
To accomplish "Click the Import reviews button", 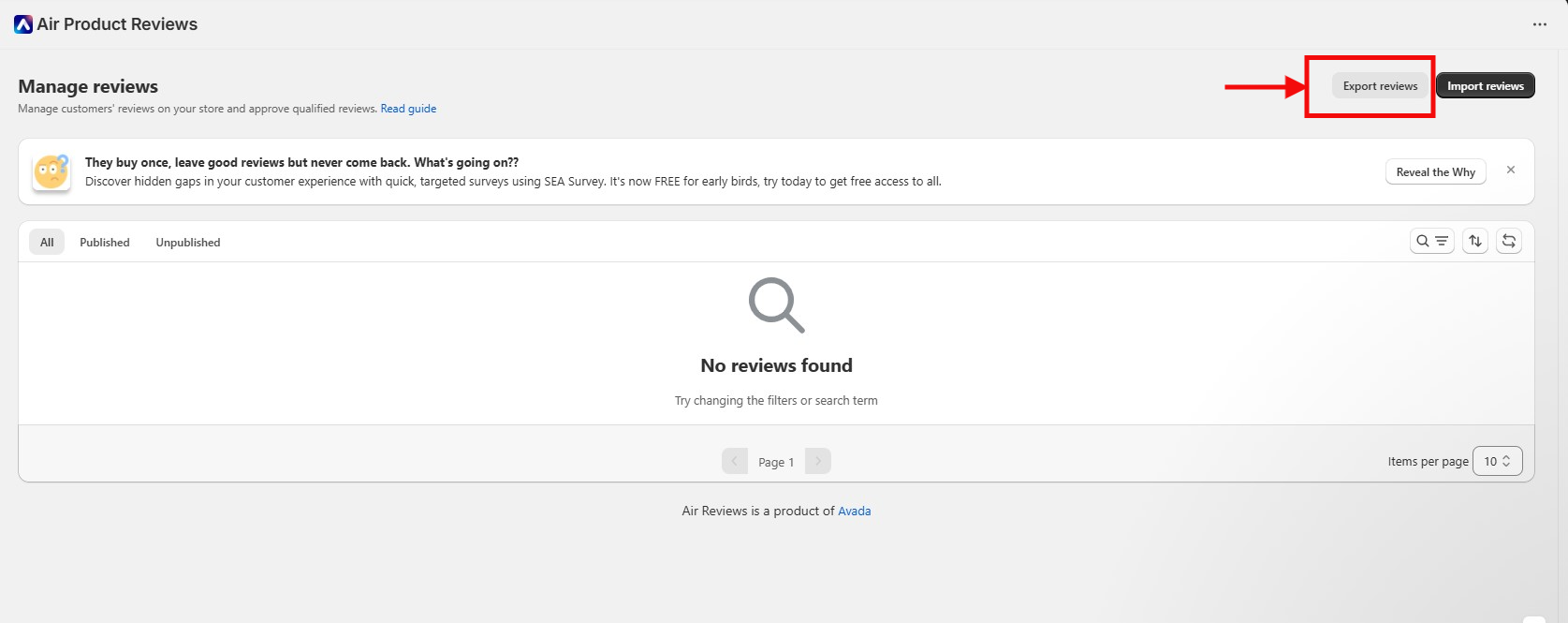I will pyautogui.click(x=1485, y=86).
